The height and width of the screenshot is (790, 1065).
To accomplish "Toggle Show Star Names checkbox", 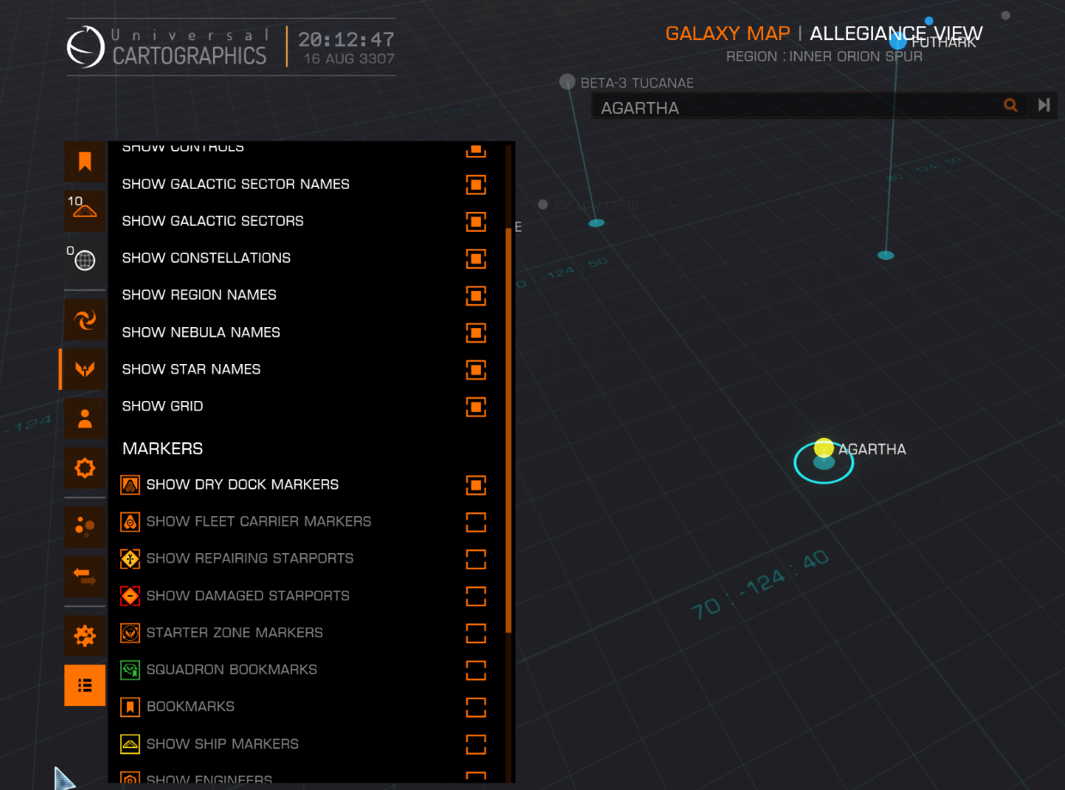I will [x=476, y=370].
